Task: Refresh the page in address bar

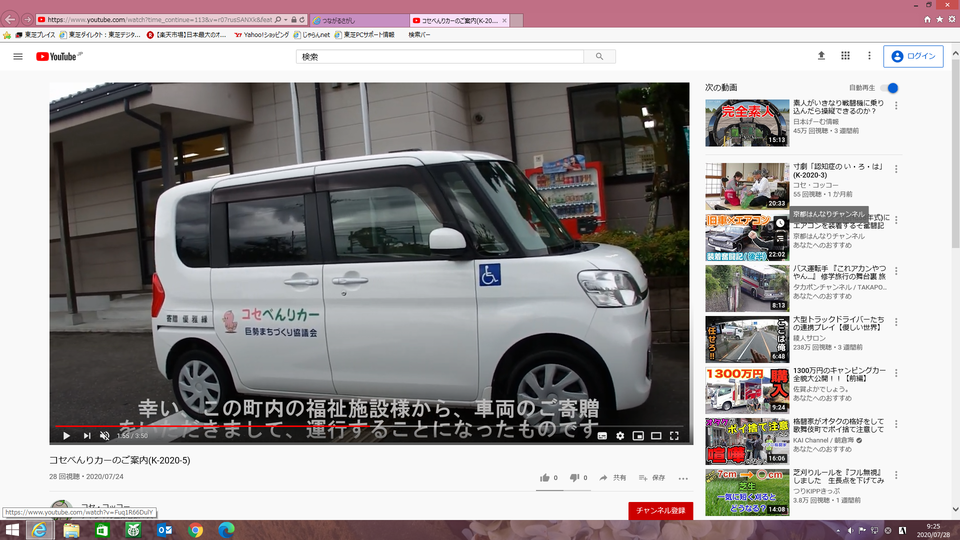Action: click(x=302, y=20)
